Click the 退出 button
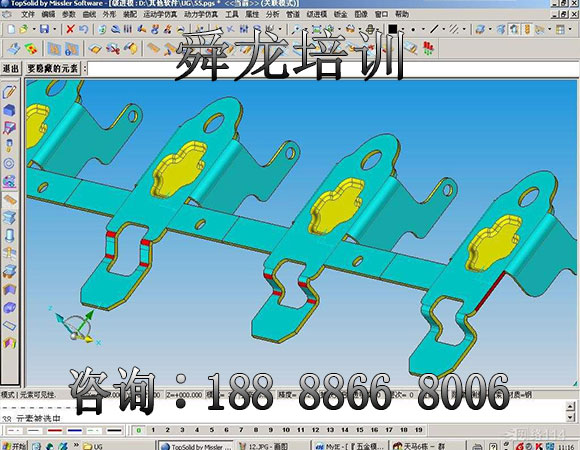Screen dimensions: 580x450 tap(11, 68)
